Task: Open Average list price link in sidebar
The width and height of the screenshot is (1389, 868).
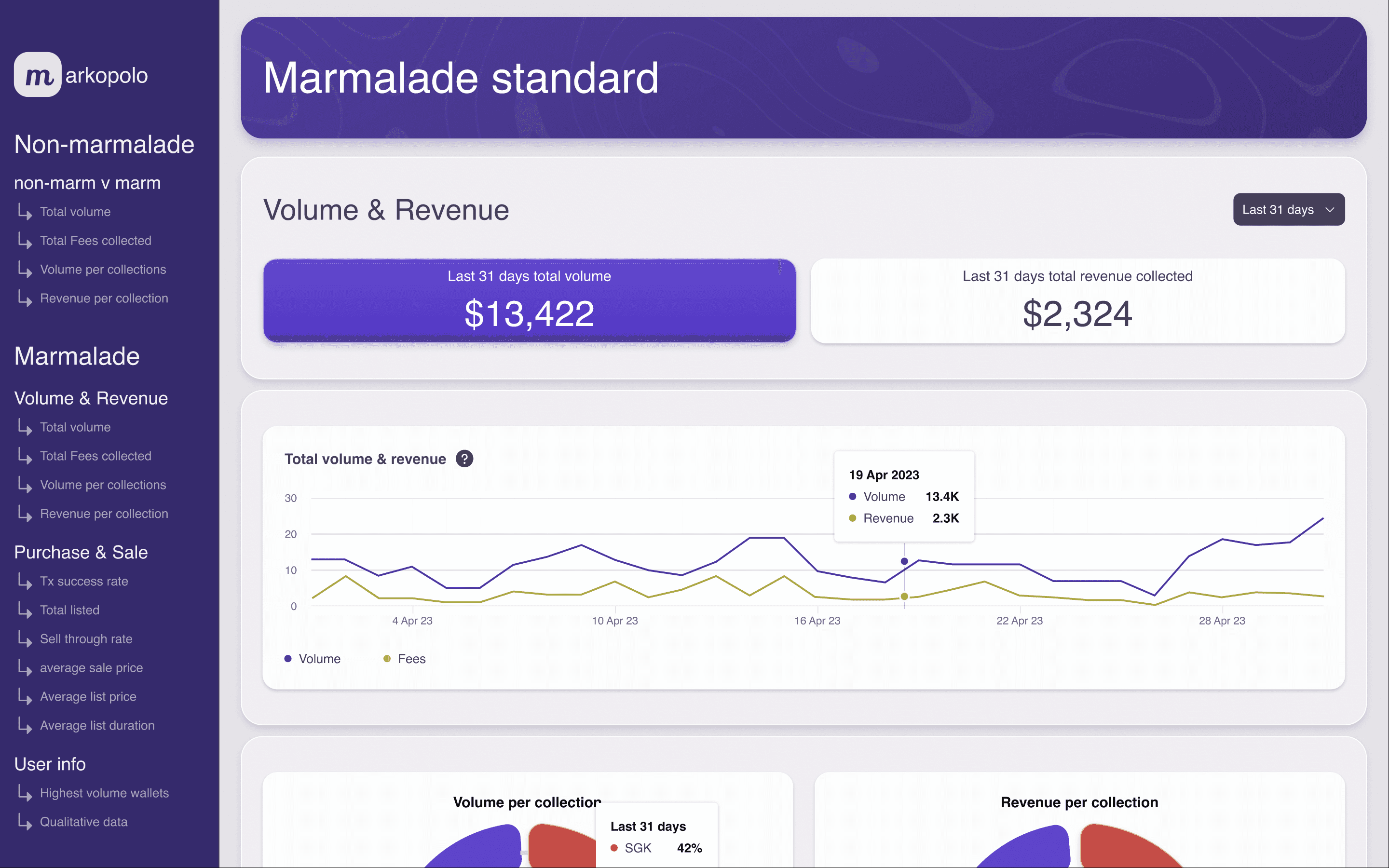Action: pyautogui.click(x=88, y=696)
